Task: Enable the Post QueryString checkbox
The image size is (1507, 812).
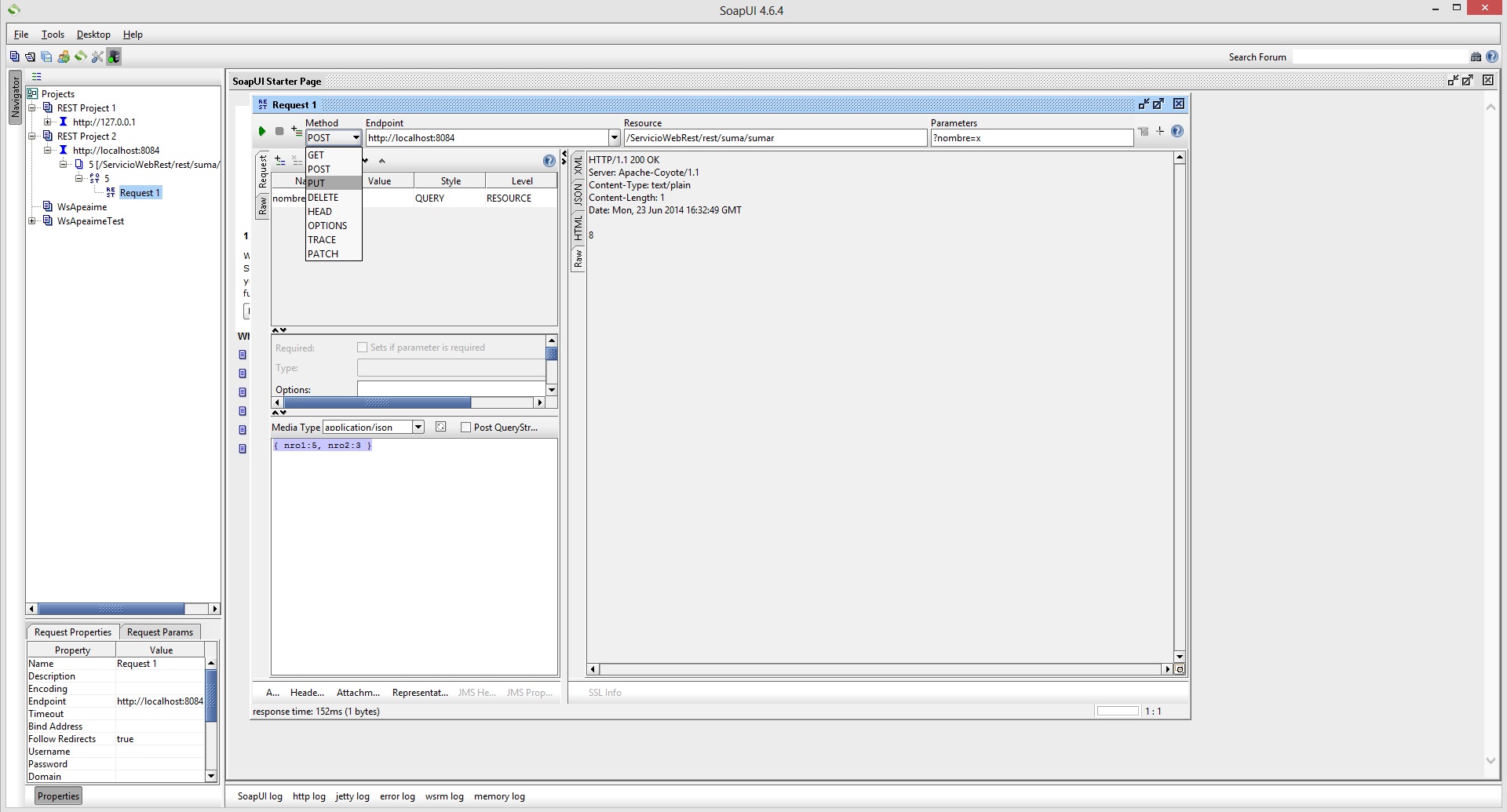Action: click(x=466, y=427)
